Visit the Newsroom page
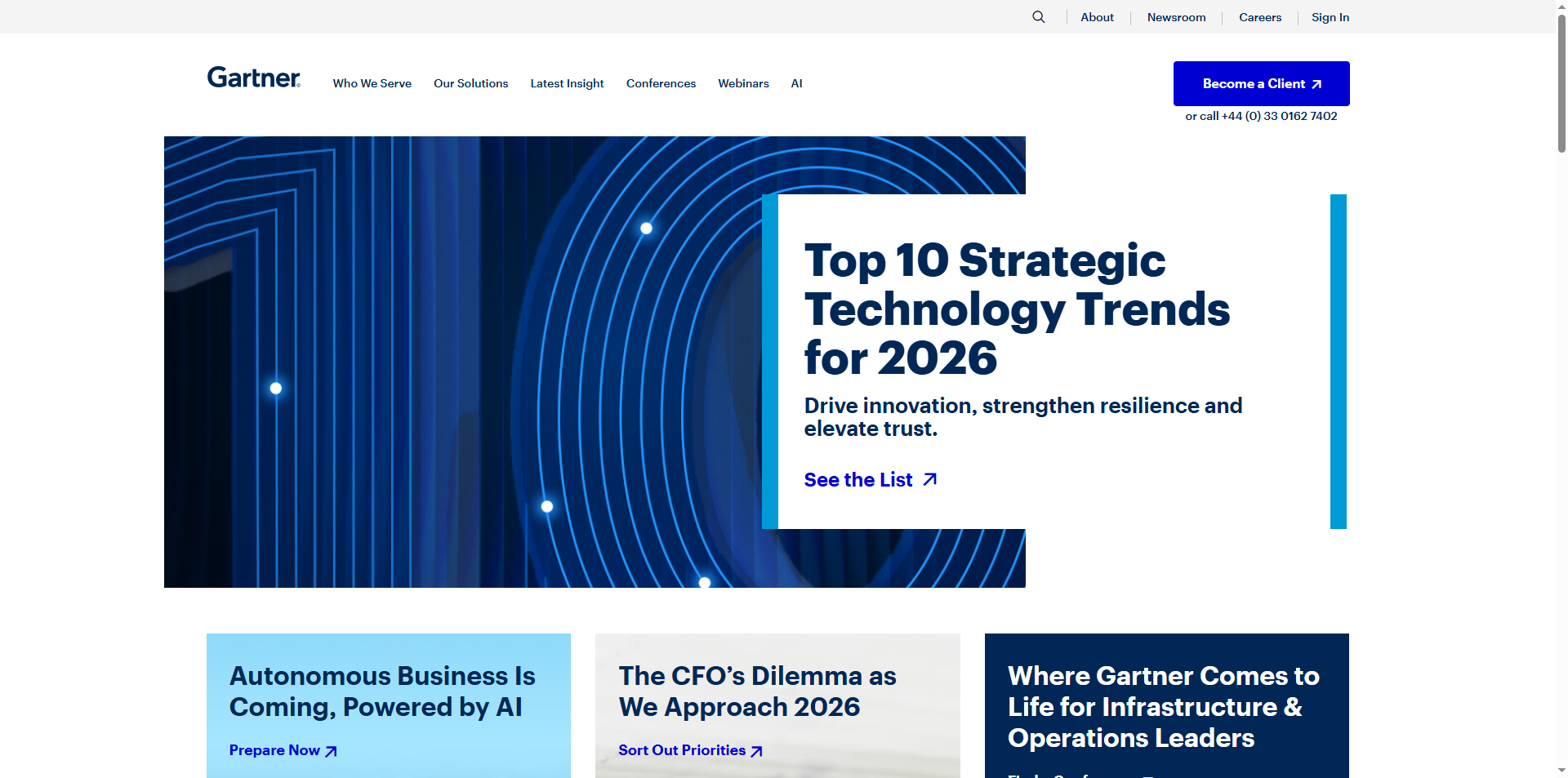 [1176, 17]
